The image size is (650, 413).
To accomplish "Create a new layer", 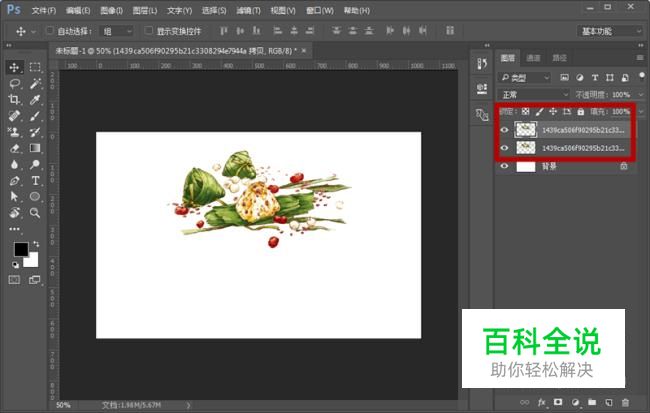I will (609, 402).
